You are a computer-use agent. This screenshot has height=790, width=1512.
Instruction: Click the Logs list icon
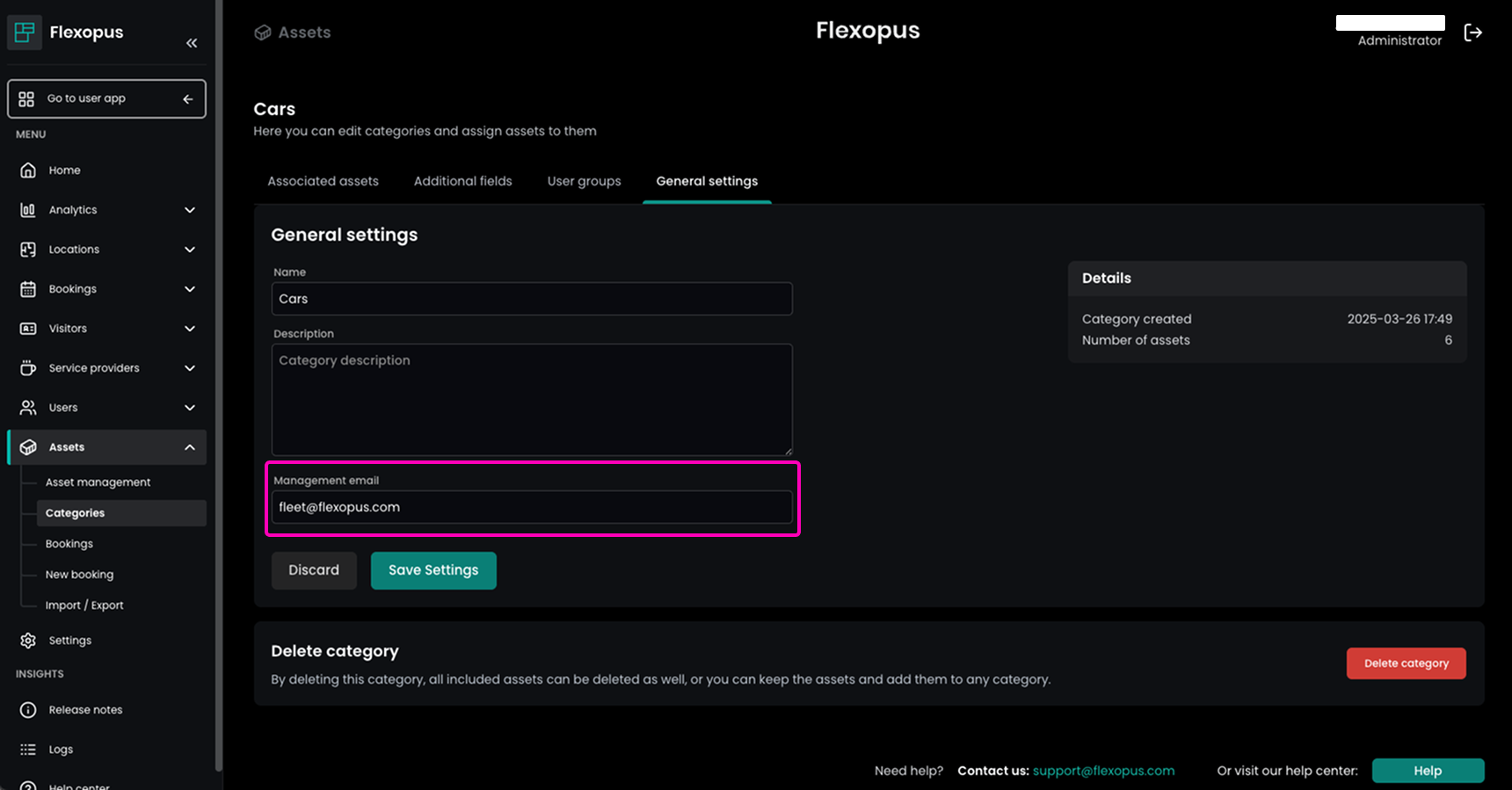click(x=28, y=750)
